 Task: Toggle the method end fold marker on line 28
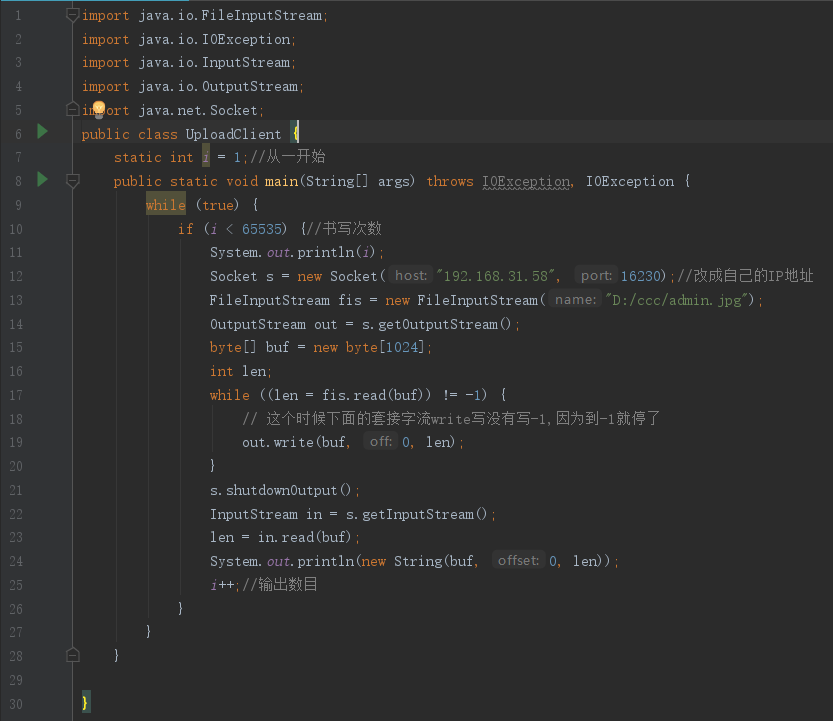(x=73, y=655)
